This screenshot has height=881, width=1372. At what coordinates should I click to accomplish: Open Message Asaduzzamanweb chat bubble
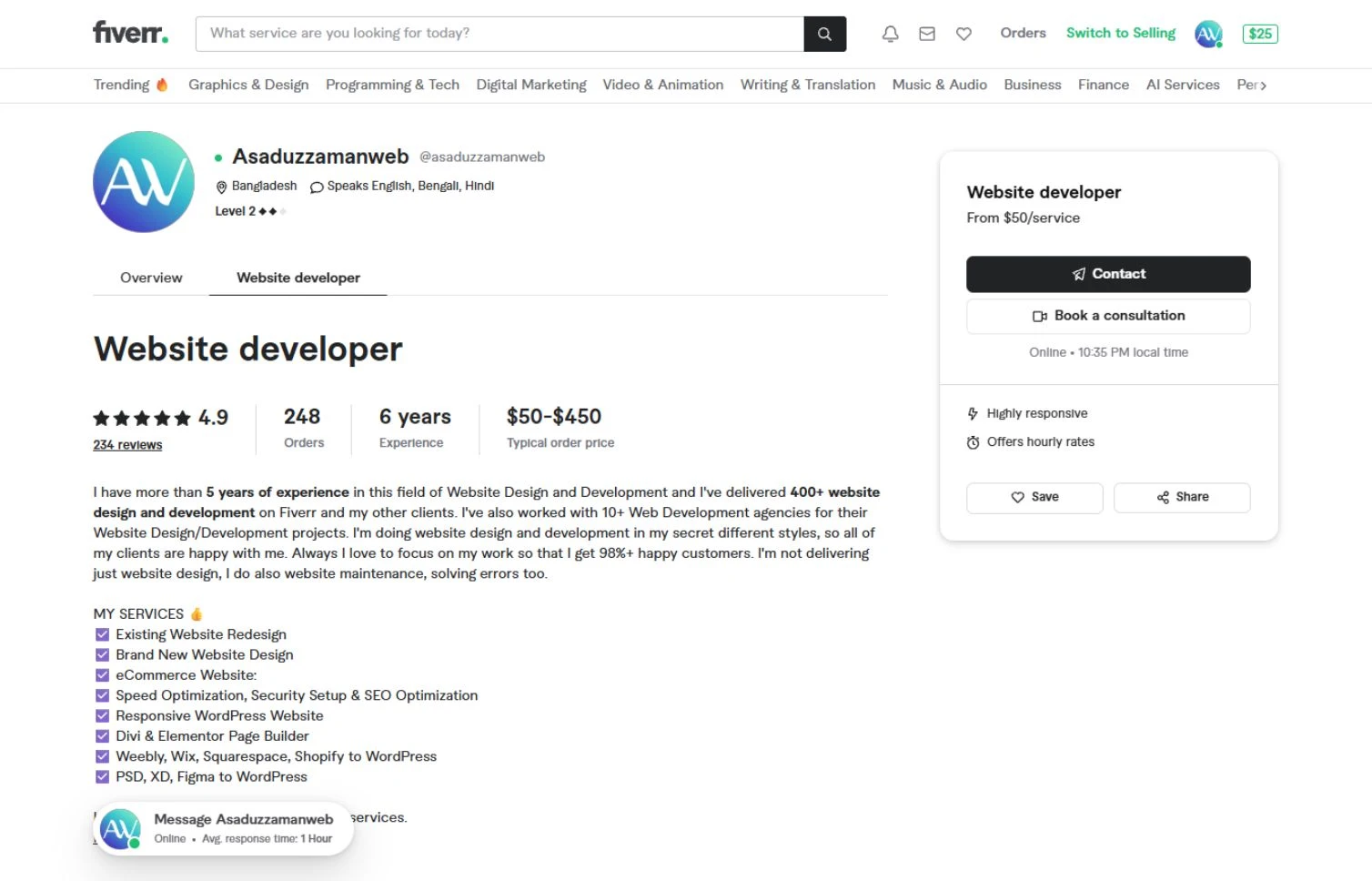click(x=223, y=829)
